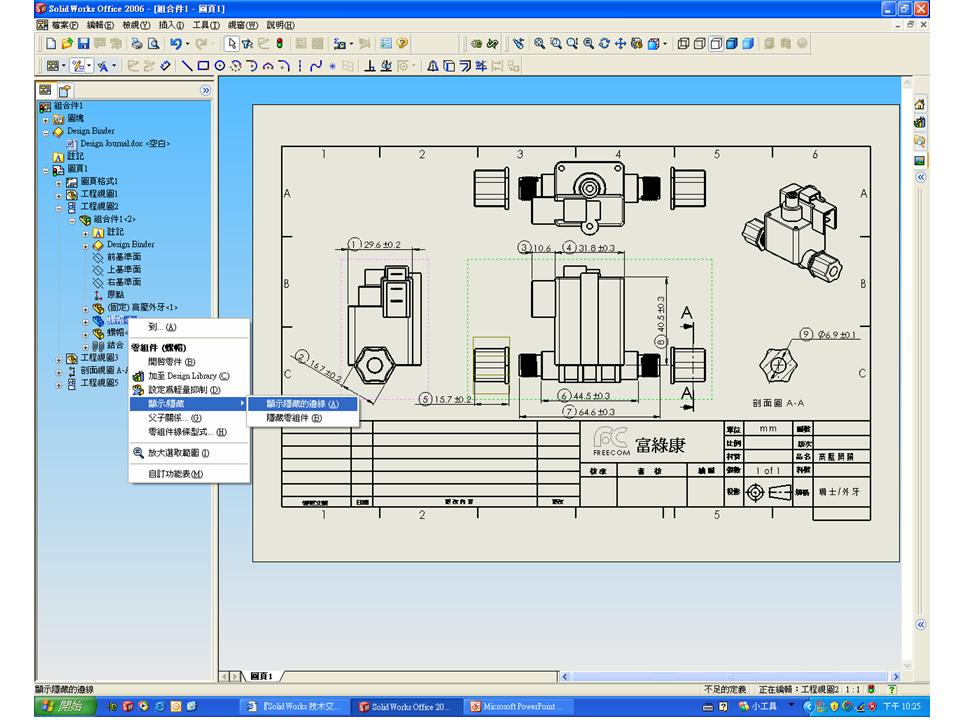Switch to the PropertyManager tab
The image size is (960, 720).
click(x=64, y=91)
